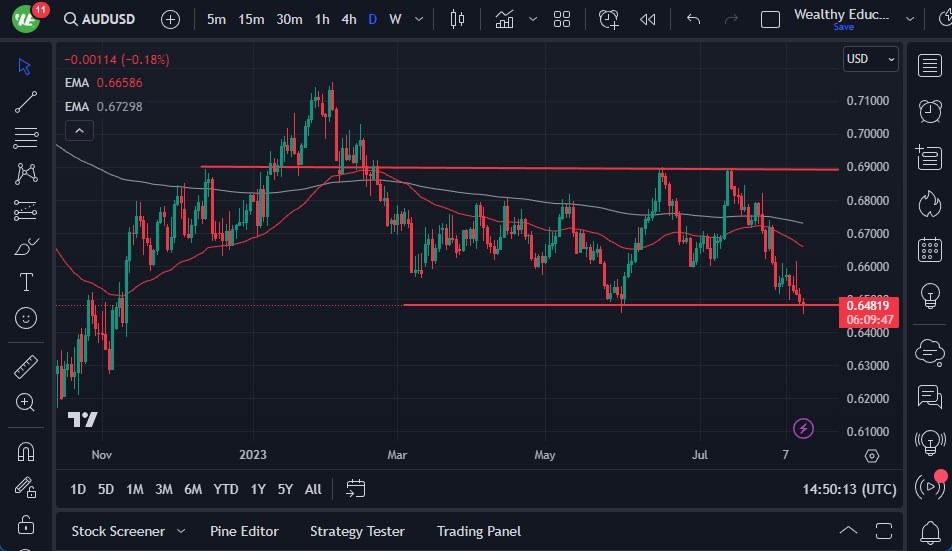Expand the Stock Screener dropdown arrow

[181, 531]
